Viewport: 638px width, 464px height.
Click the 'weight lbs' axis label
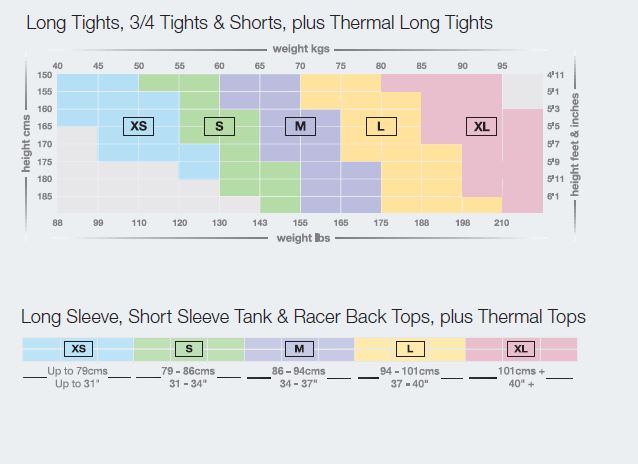(303, 238)
